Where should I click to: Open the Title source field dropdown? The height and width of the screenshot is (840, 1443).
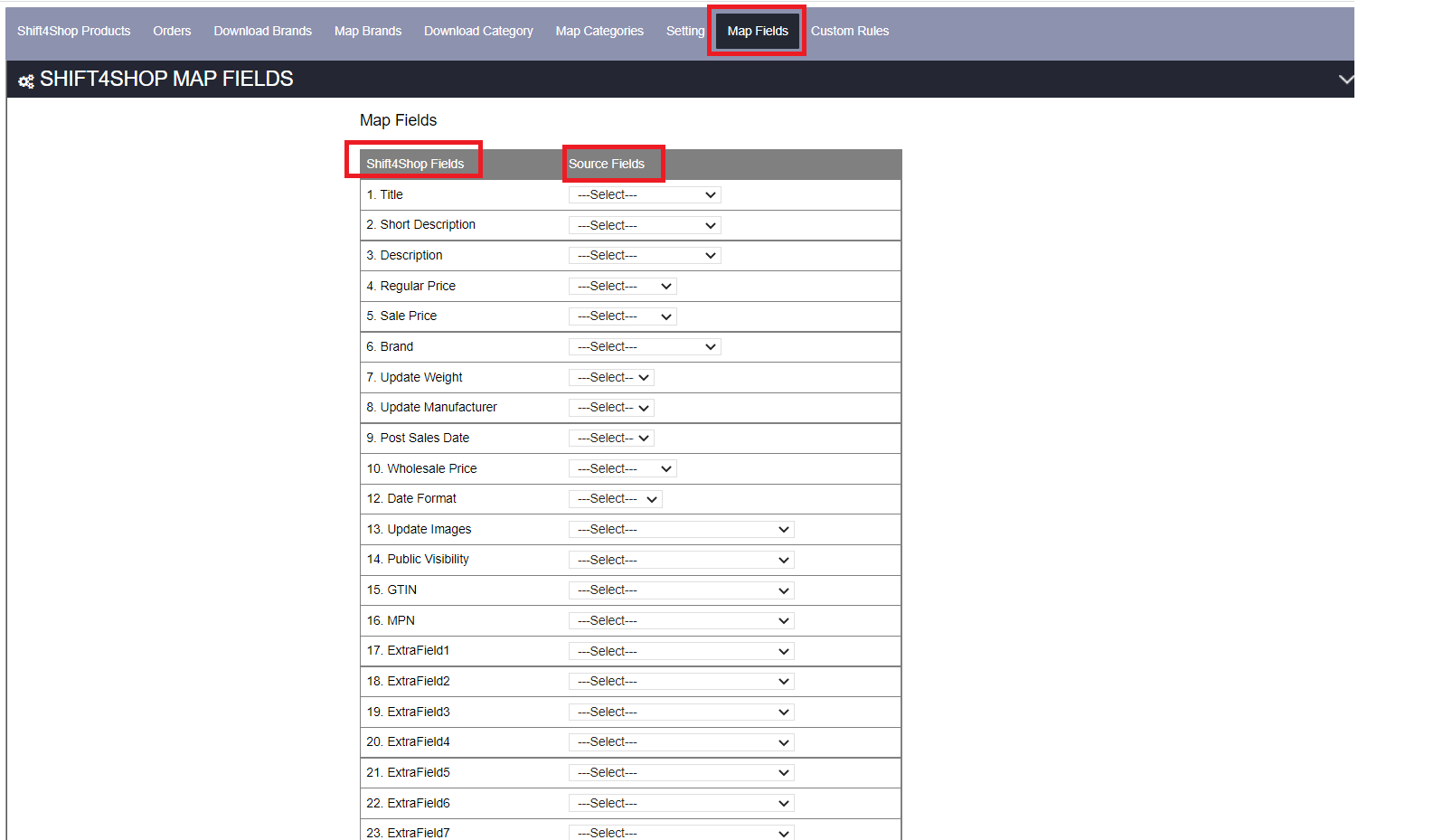coord(645,195)
